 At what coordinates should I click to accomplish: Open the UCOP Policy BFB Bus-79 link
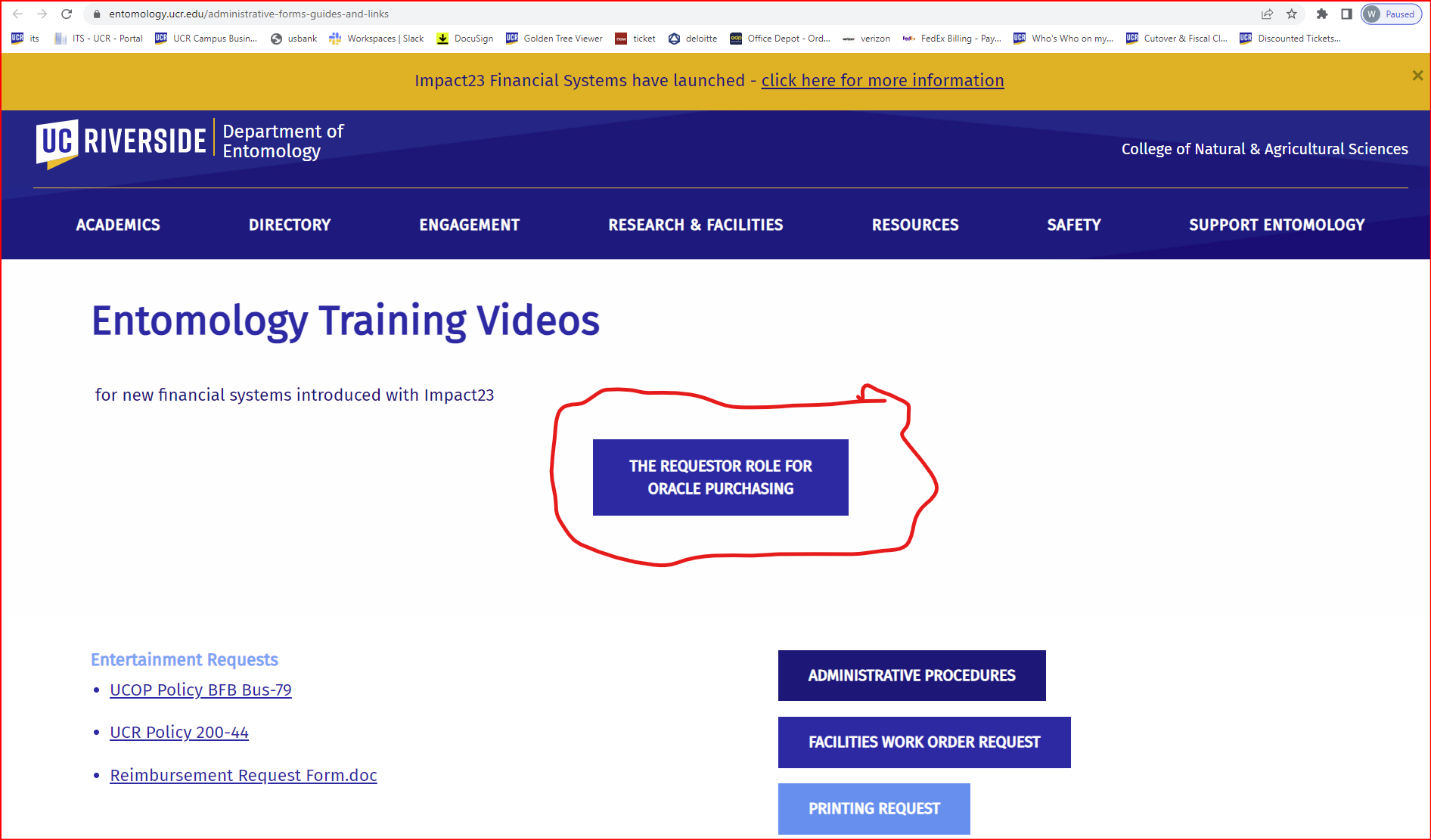coord(200,690)
